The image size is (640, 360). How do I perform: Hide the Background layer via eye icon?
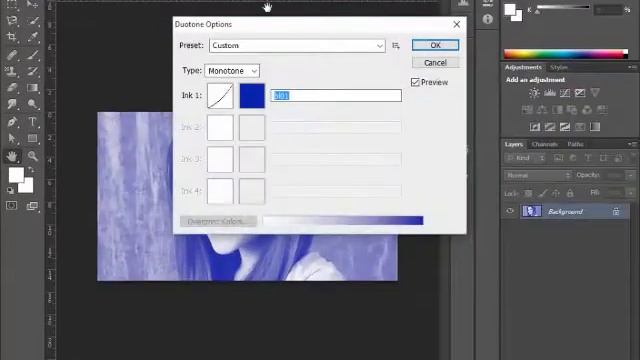click(x=510, y=211)
